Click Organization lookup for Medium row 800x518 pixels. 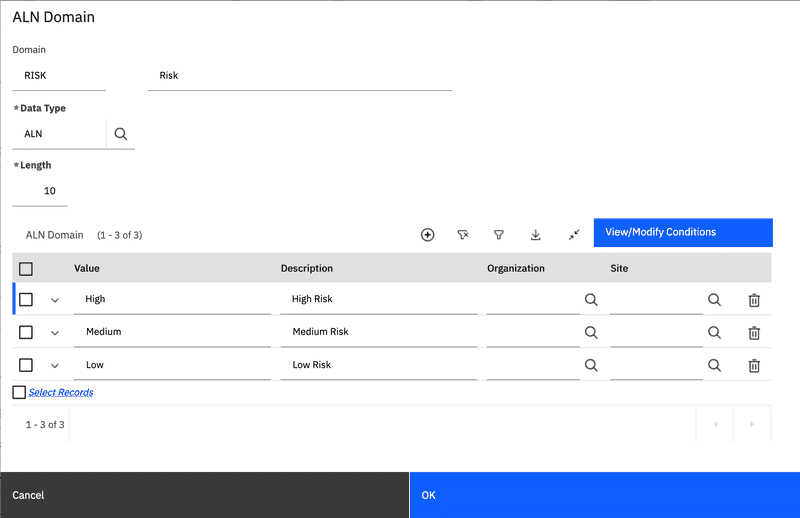(x=591, y=332)
